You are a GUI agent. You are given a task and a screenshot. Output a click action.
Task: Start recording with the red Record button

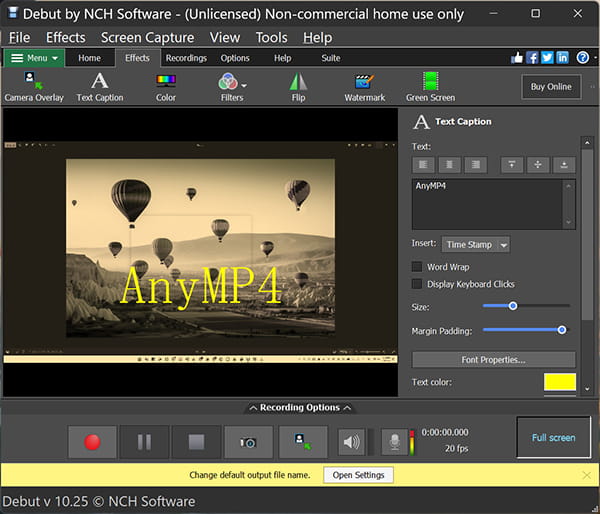click(x=92, y=442)
